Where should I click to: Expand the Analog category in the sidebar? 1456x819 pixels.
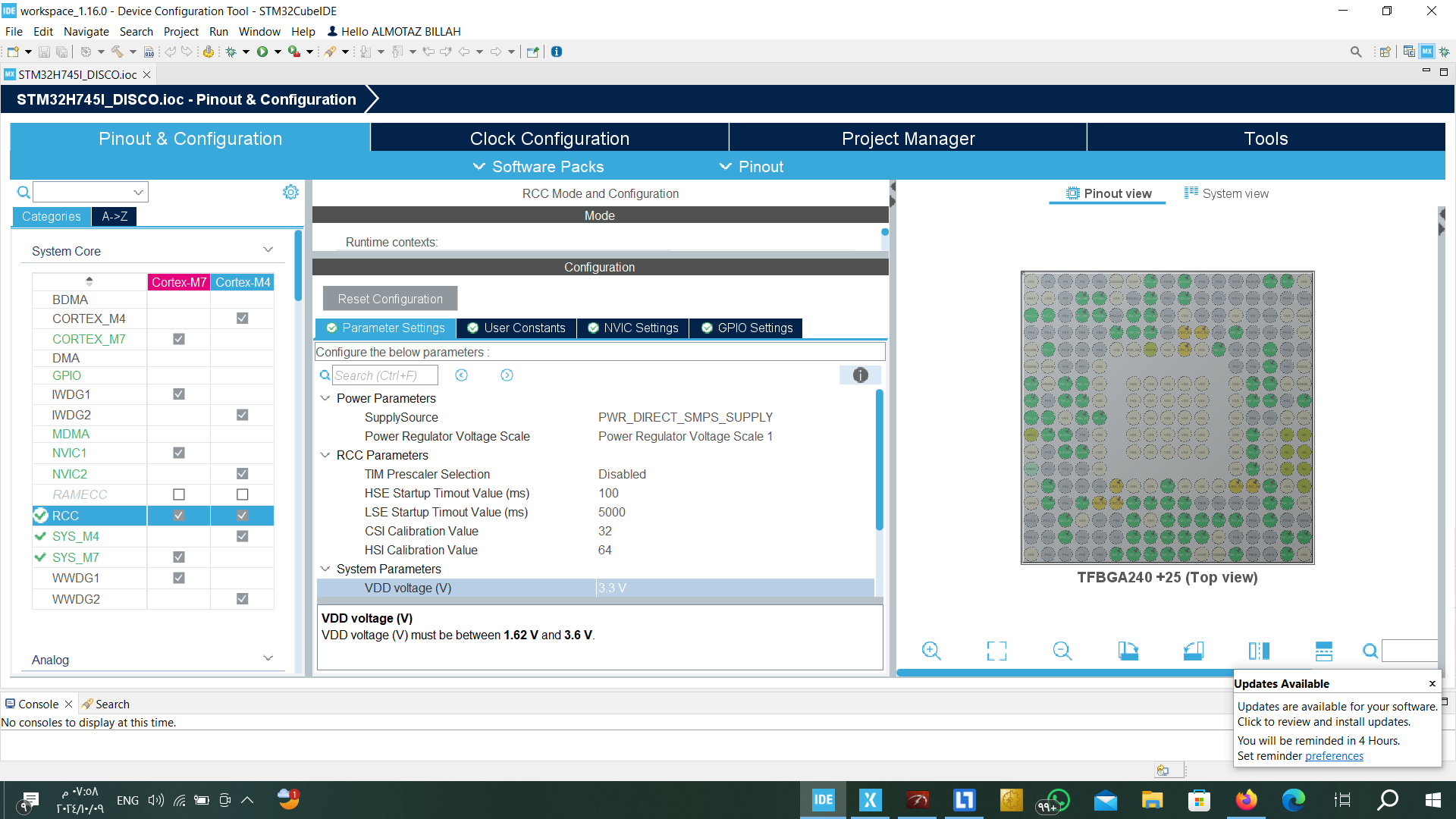click(x=268, y=657)
